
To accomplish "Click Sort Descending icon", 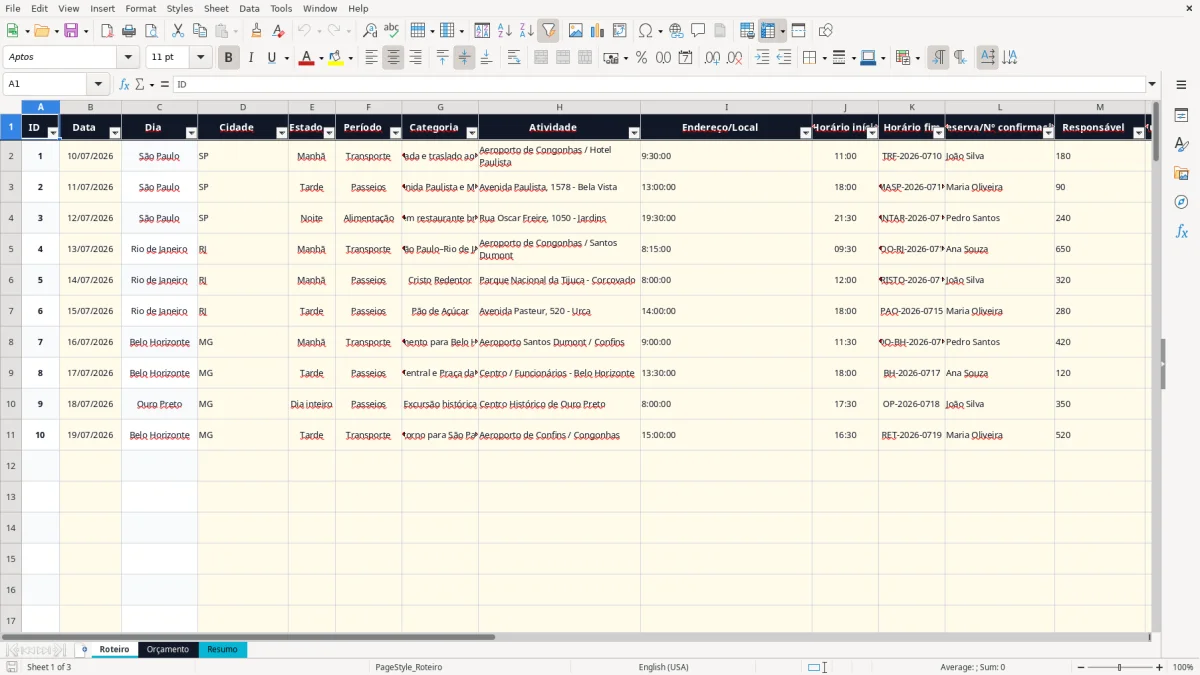I will (x=527, y=31).
